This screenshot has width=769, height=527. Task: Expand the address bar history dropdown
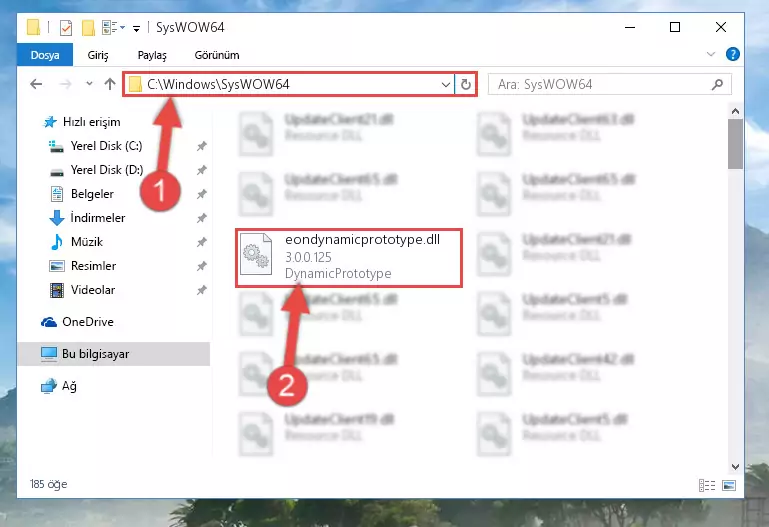[x=445, y=84]
